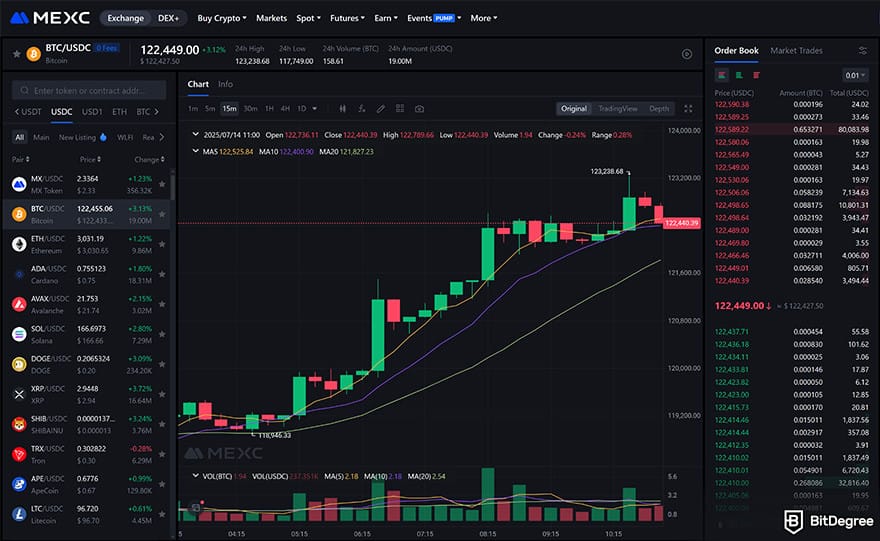Switch to DEX+ mode
This screenshot has width=880, height=541.
[x=168, y=18]
